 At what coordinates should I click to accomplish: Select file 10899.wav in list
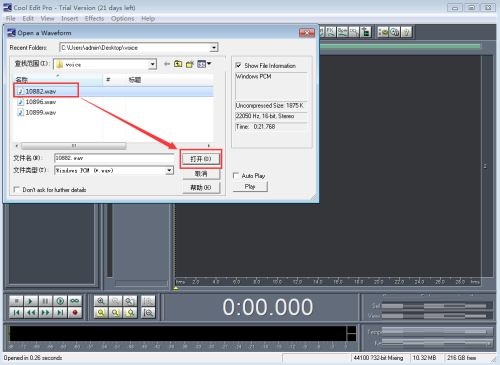tap(113, 113)
